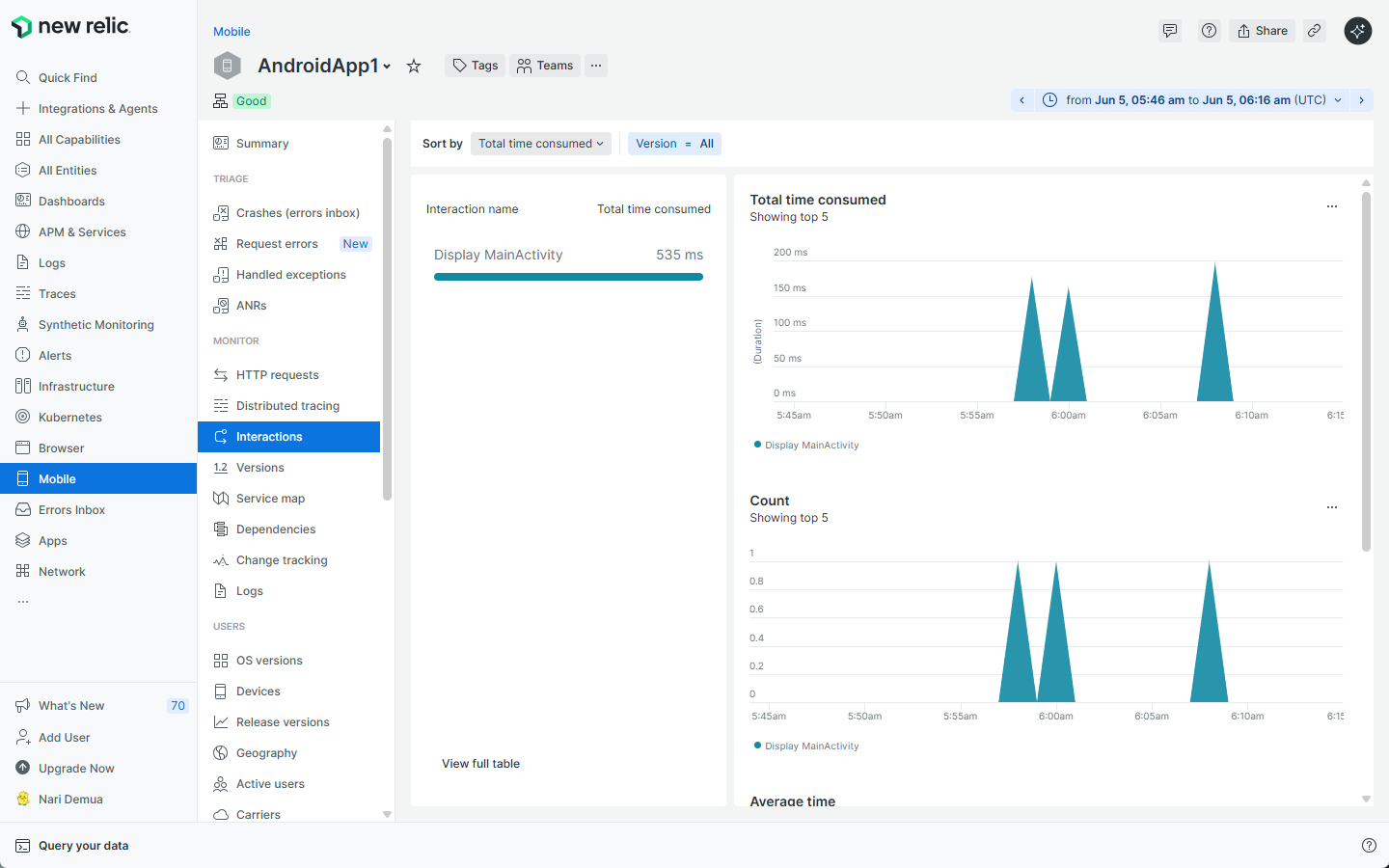Image resolution: width=1389 pixels, height=868 pixels.
Task: Shift time range backward with left arrow
Action: pos(1022,100)
